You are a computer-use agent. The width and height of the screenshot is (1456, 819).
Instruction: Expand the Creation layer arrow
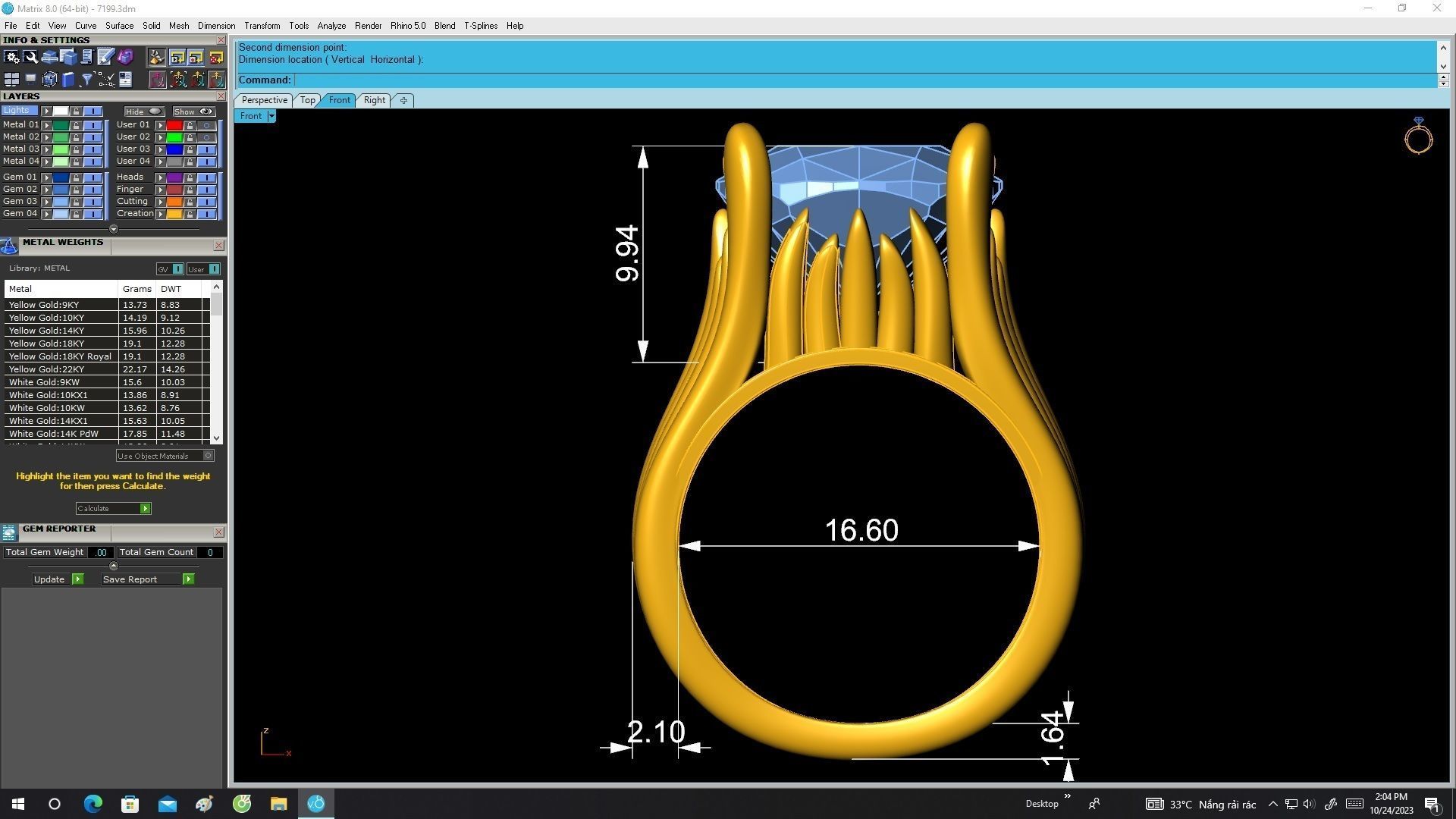[x=160, y=214]
